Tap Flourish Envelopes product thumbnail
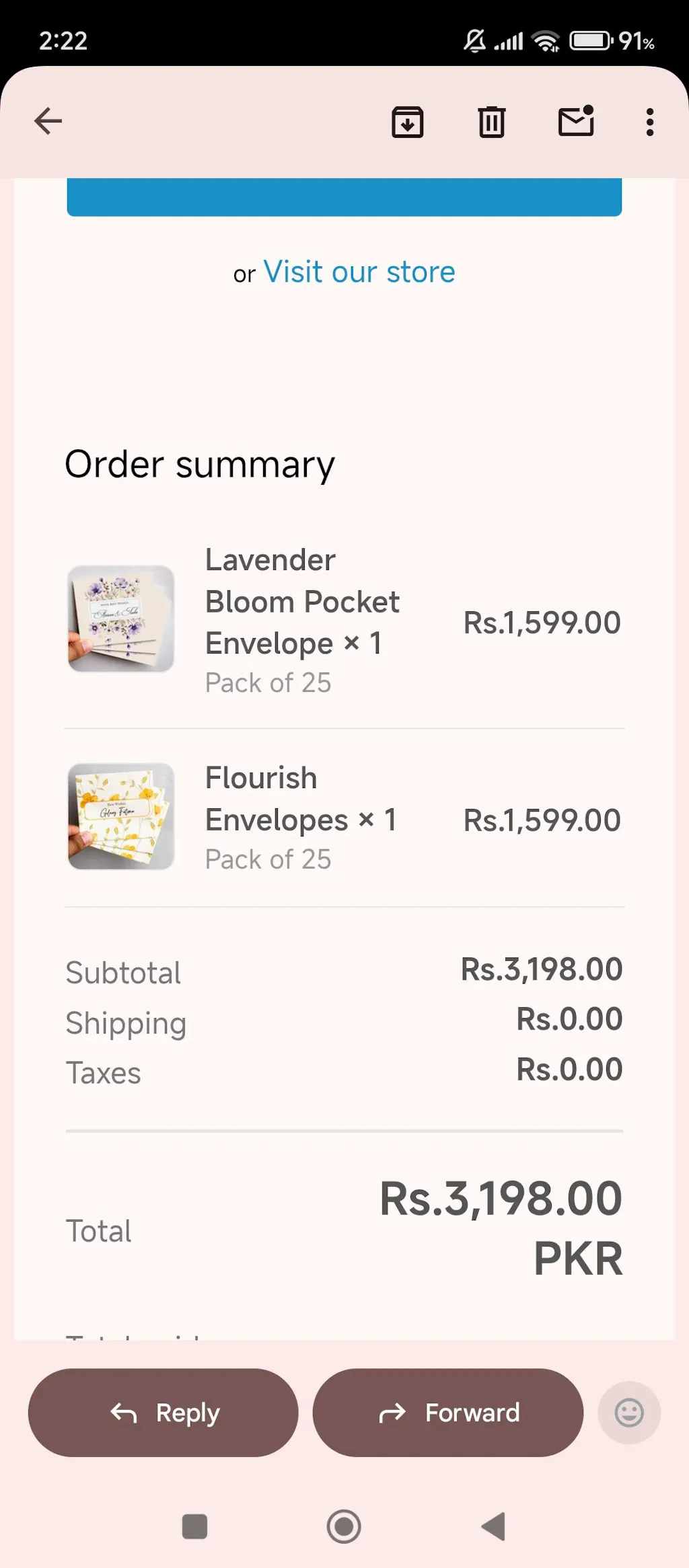The height and width of the screenshot is (1568, 689). (121, 816)
